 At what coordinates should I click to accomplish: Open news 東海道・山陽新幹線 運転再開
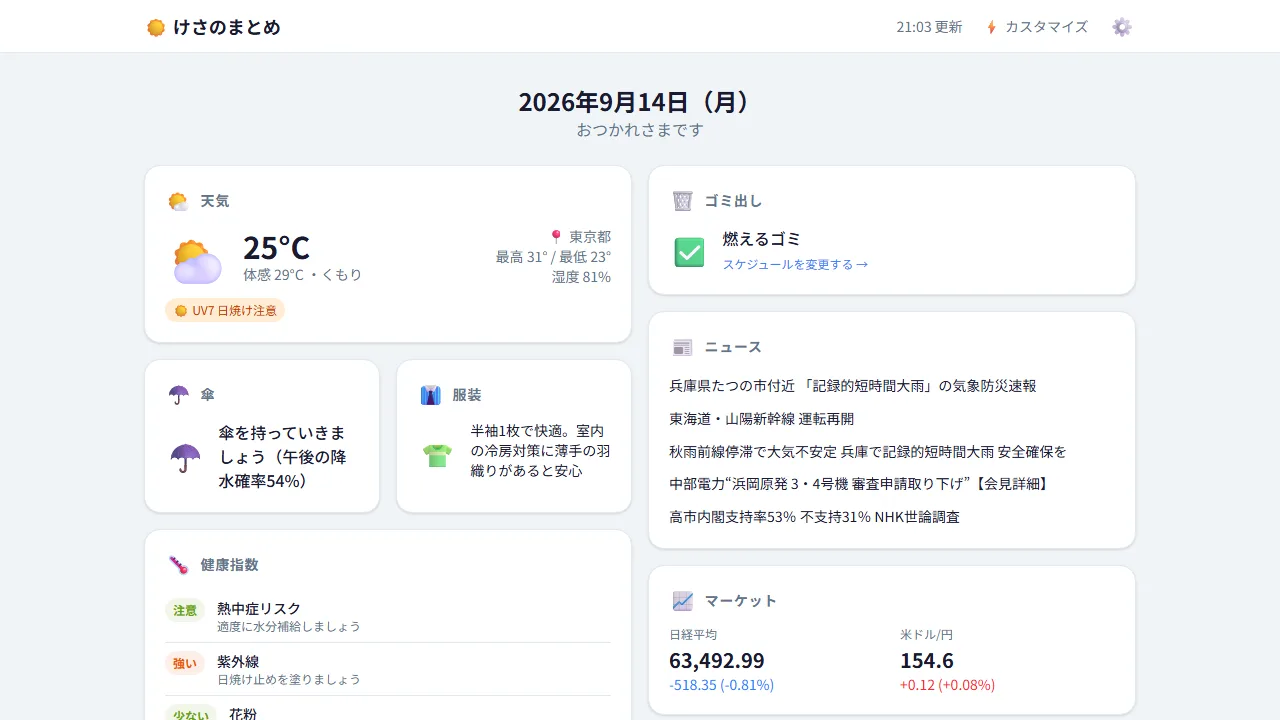[x=762, y=419]
